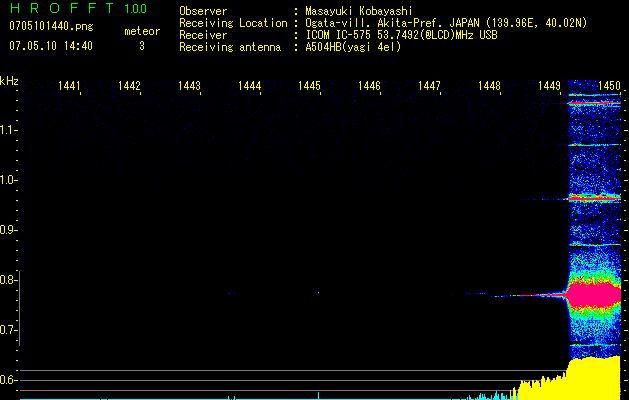Select the file name 0705101440.png
This screenshot has height=400, width=629.
click(x=51, y=26)
